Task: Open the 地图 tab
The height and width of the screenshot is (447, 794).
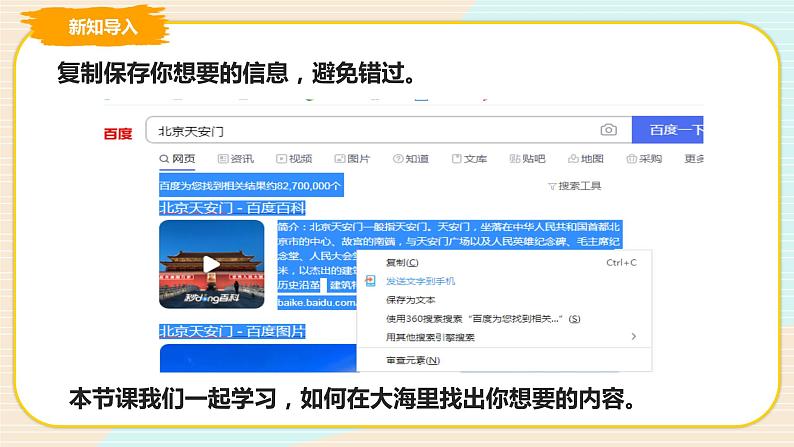Action: point(585,158)
